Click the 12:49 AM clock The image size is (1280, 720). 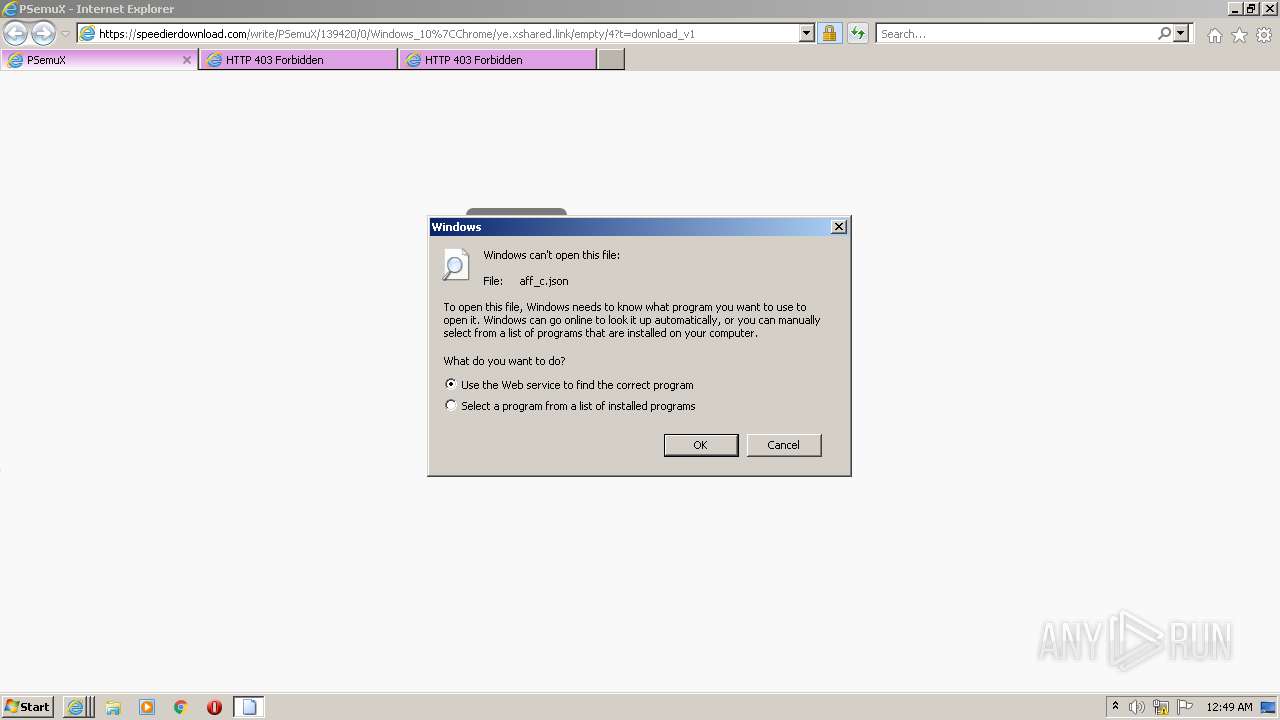tap(1229, 707)
